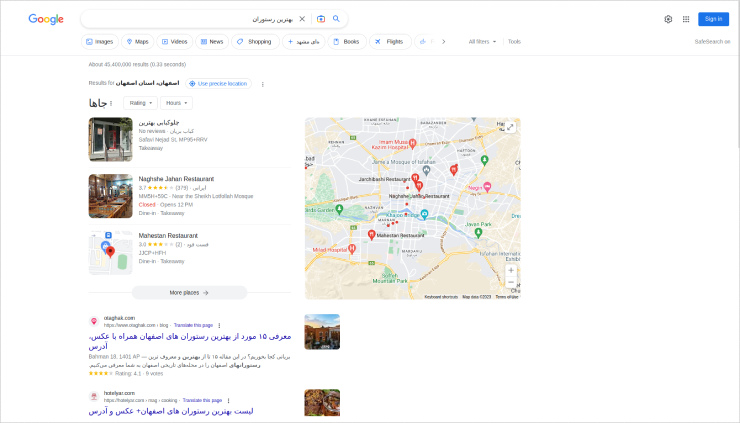Viewport: 740px width, 423px height.
Task: Click the blue magnifier search icon
Action: (336, 19)
